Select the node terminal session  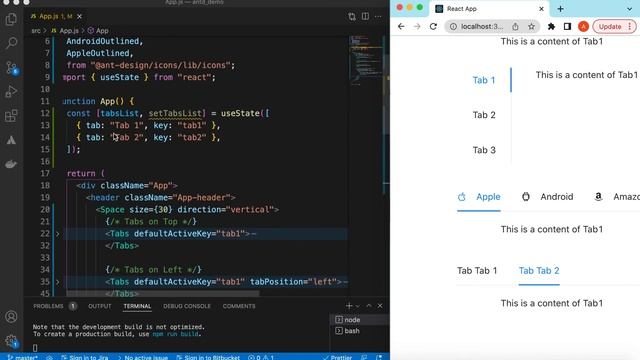359,320
